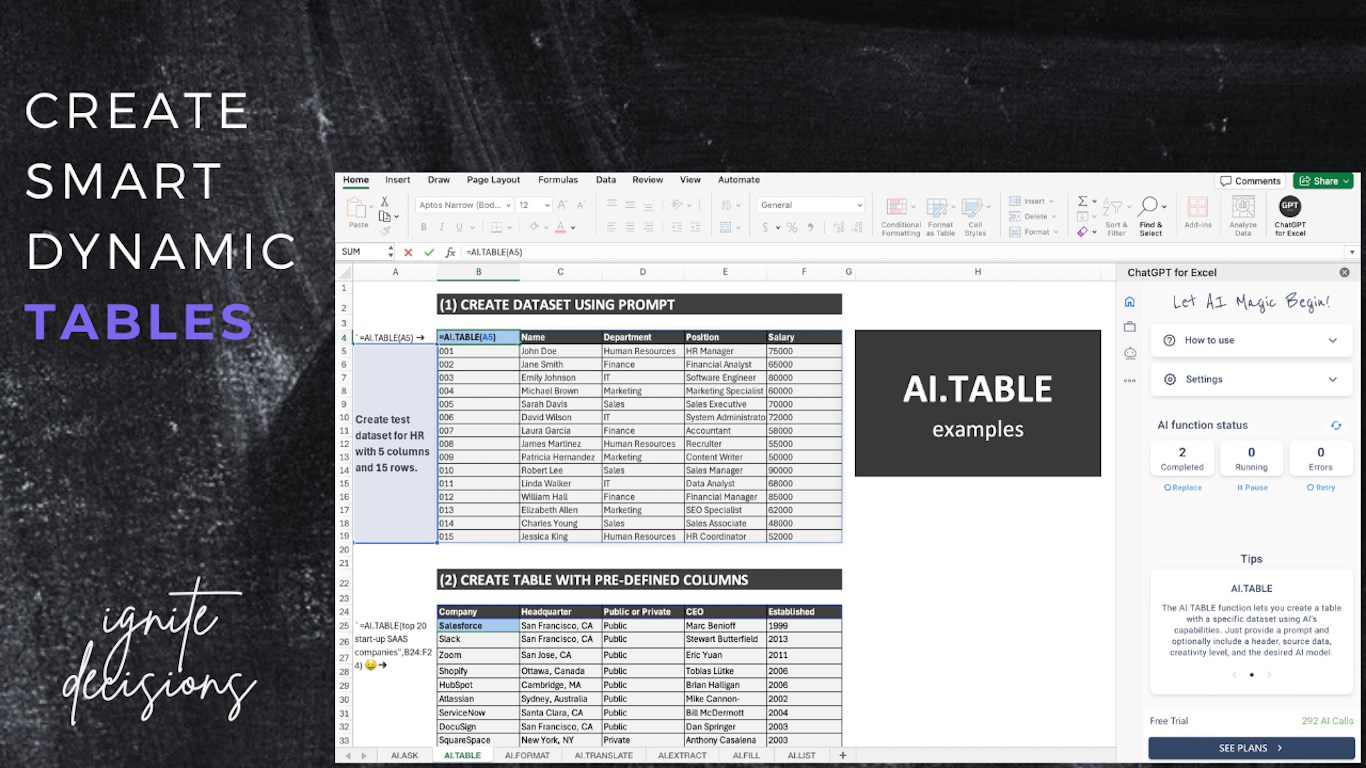Image resolution: width=1366 pixels, height=768 pixels.
Task: Click the red Font Color button
Action: [560, 228]
